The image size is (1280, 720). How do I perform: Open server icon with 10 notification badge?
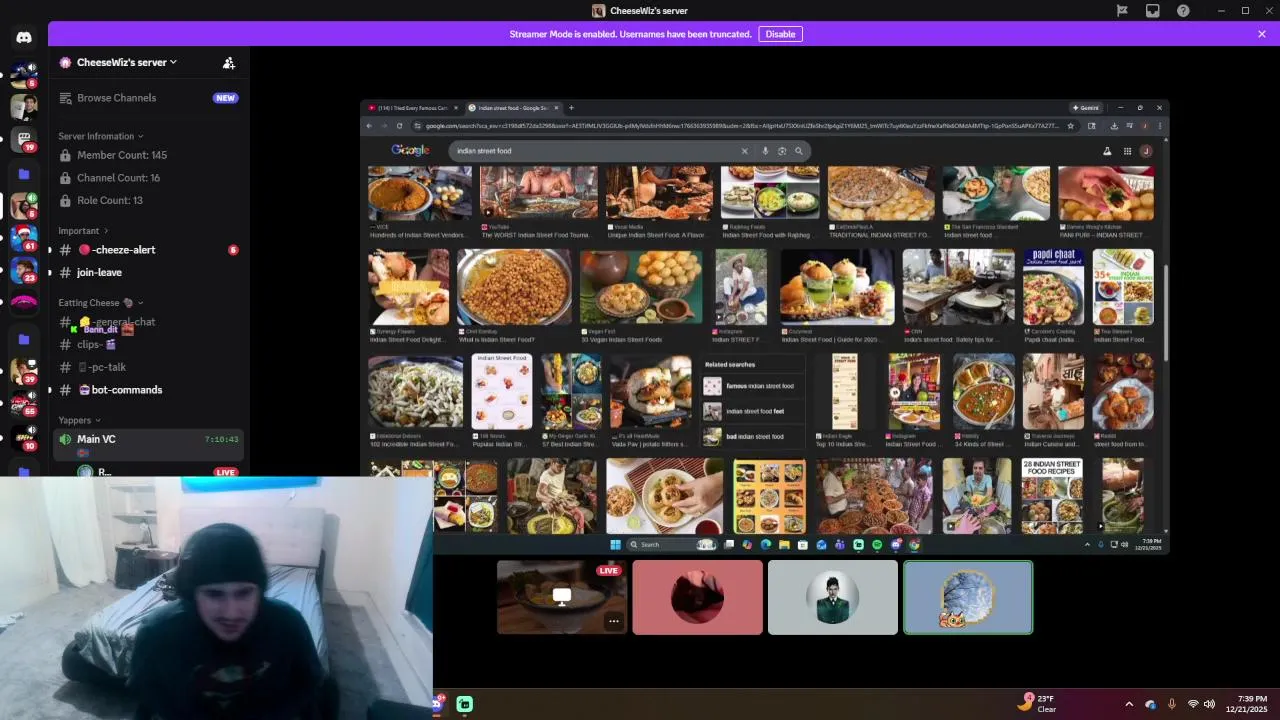24,438
